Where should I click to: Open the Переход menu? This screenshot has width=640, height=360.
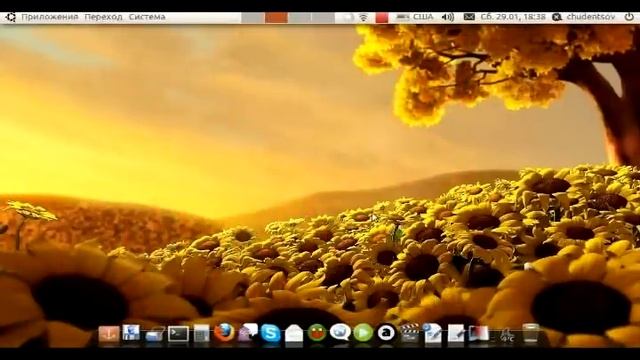[x=103, y=17]
